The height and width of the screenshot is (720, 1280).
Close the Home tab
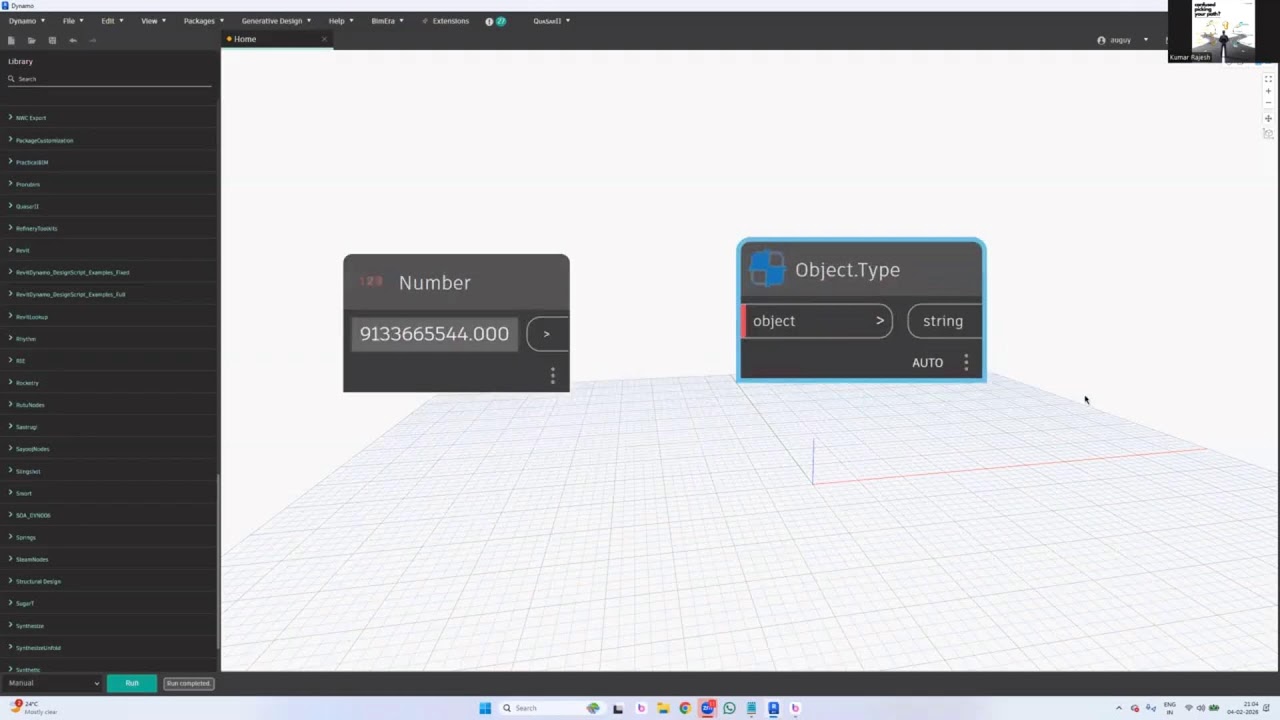[x=324, y=39]
